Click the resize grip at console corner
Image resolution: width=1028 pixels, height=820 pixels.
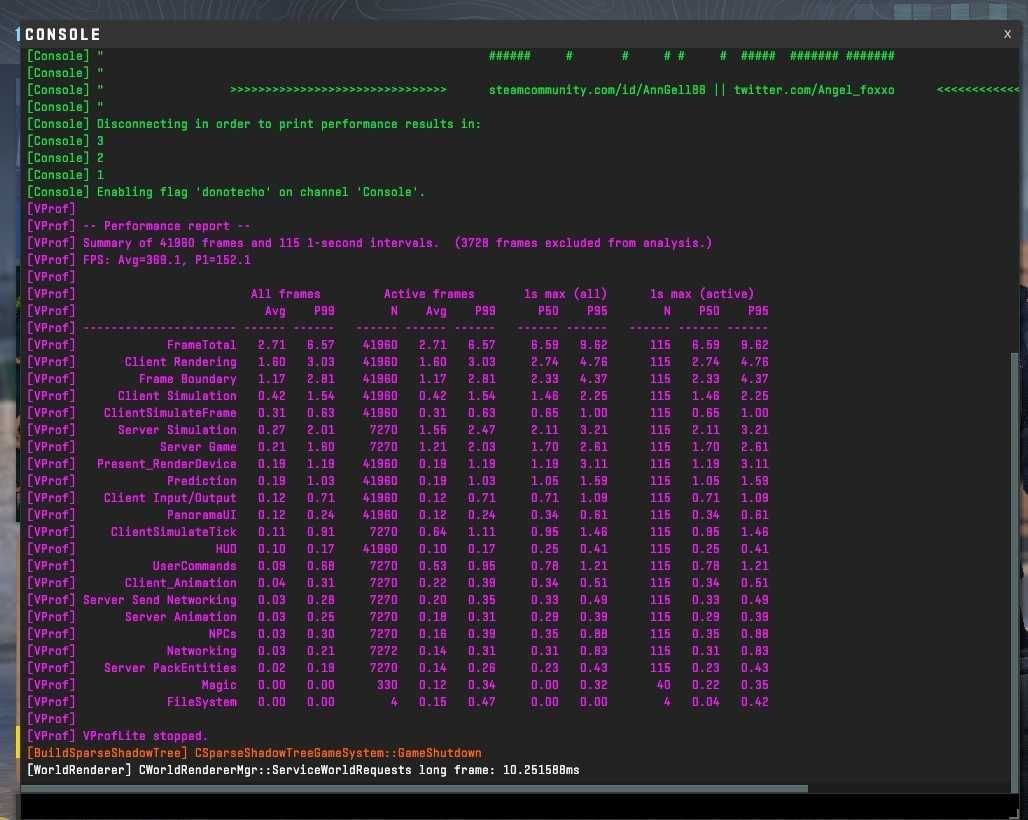point(1015,813)
